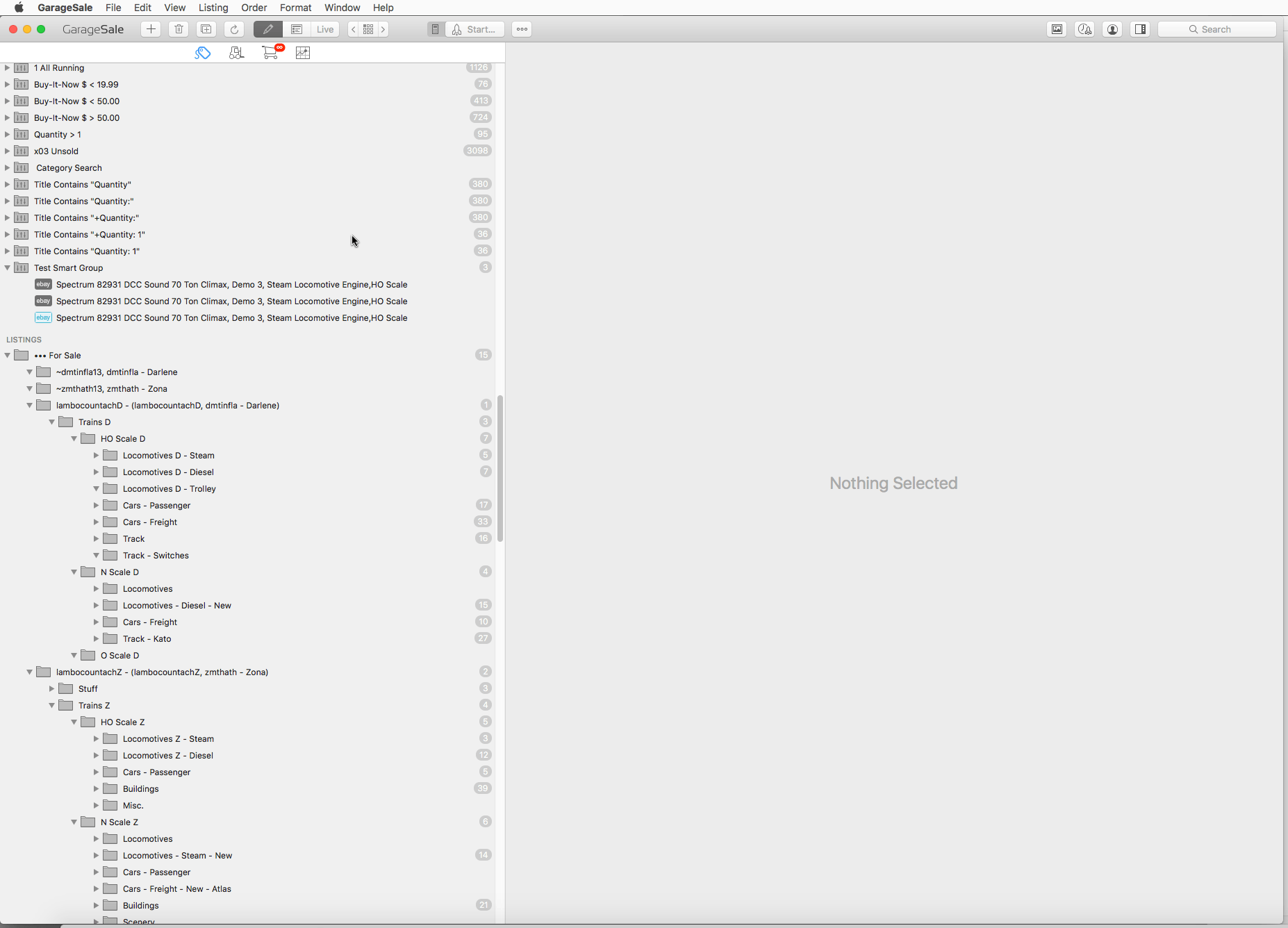
Task: Select ~zmthath13, zmthath - Zona folder
Action: coord(247,388)
